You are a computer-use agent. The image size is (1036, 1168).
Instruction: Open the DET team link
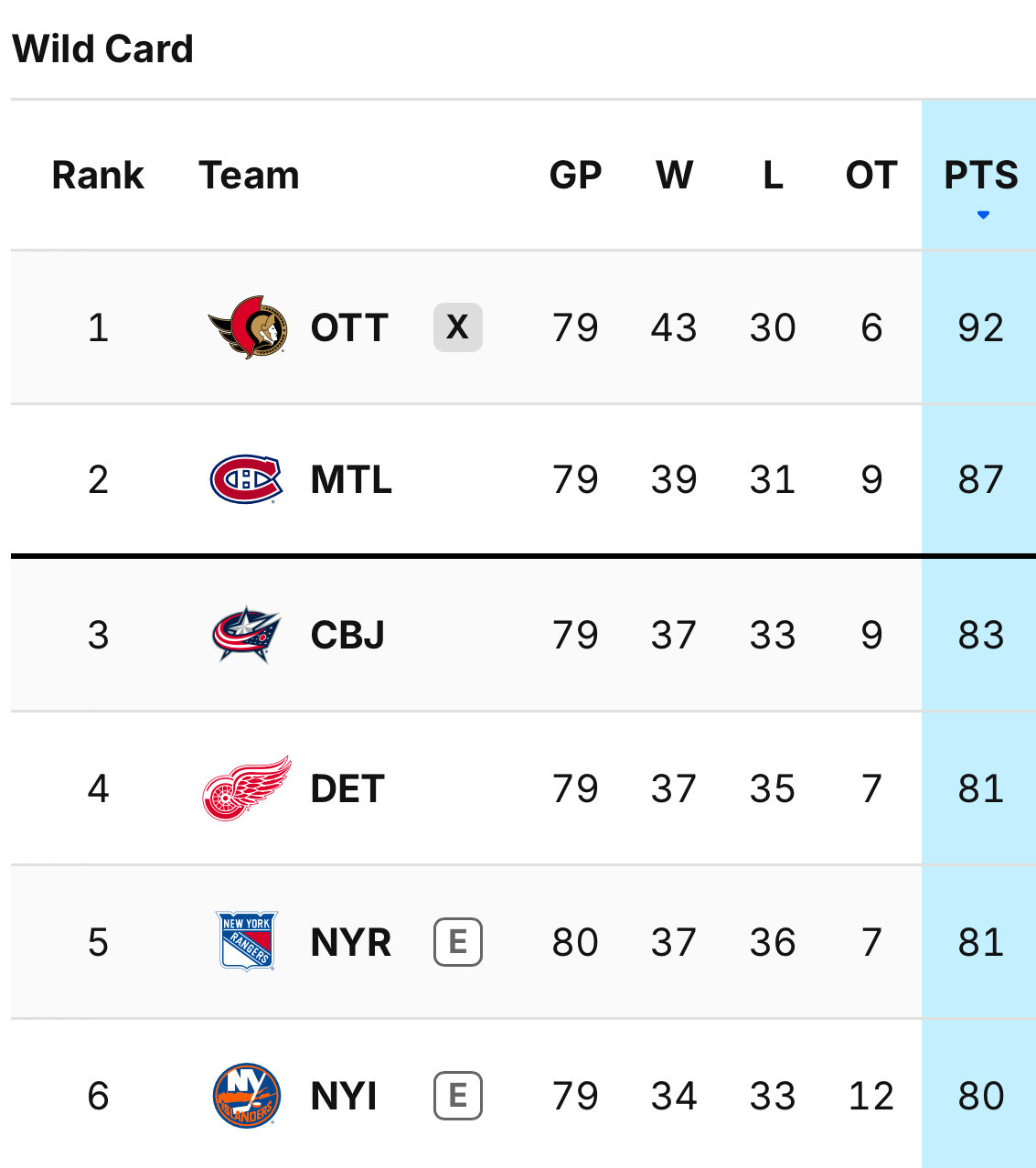coord(347,788)
